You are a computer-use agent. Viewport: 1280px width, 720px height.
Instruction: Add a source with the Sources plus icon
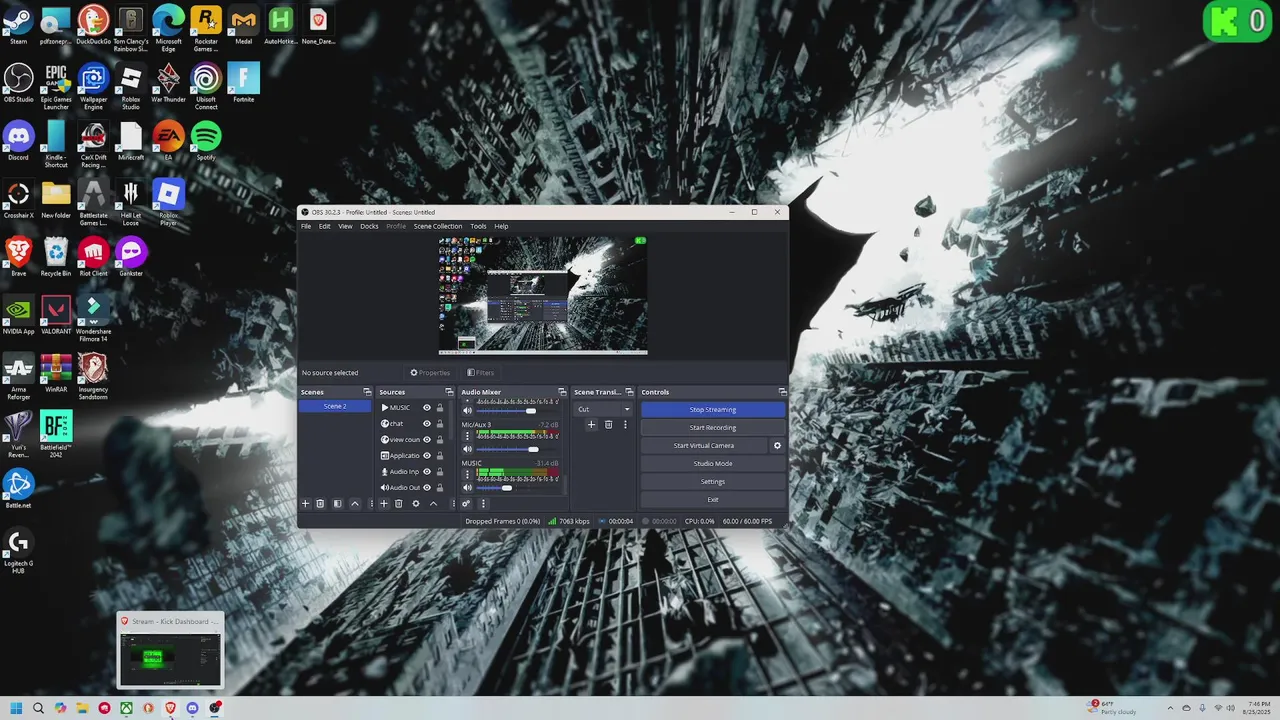[x=383, y=504]
